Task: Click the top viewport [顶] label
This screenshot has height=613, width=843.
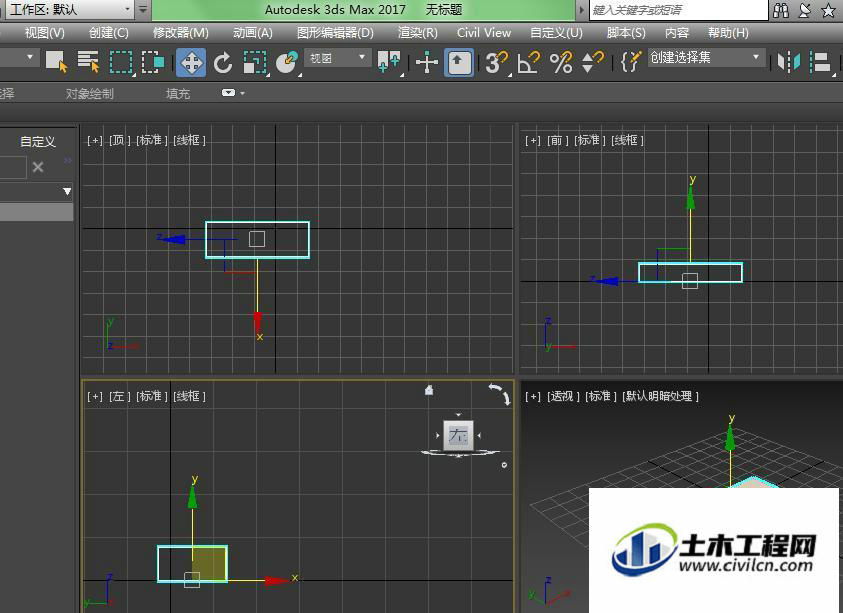Action: point(119,140)
